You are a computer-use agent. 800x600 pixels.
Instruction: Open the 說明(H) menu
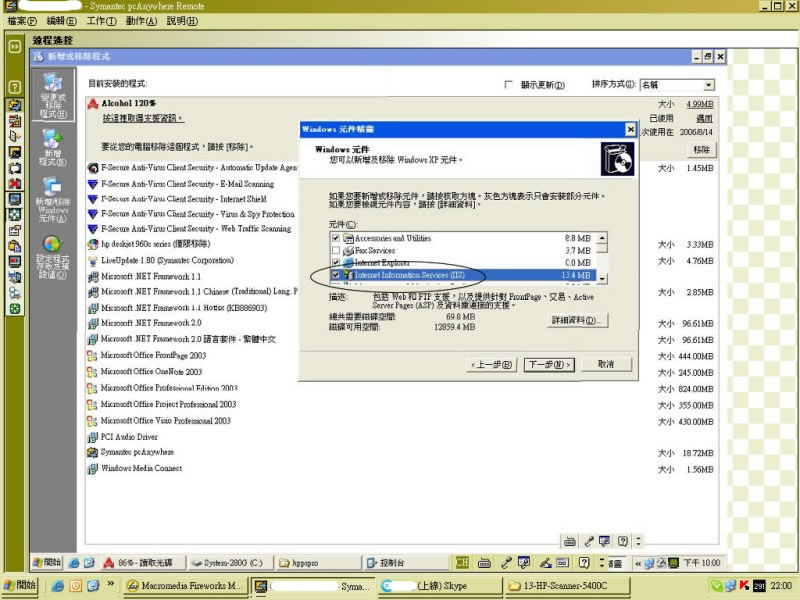182,21
